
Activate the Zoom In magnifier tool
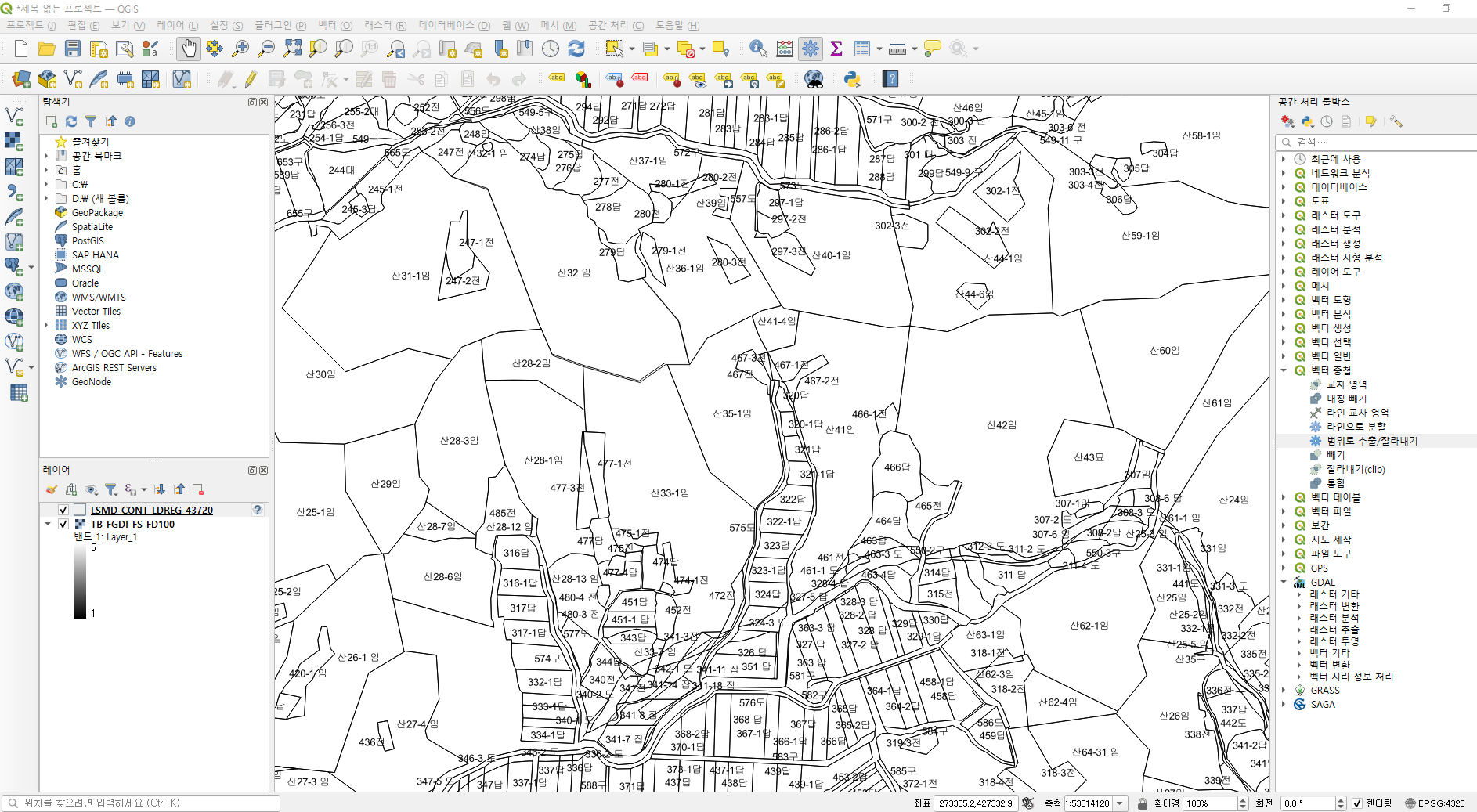(x=240, y=49)
